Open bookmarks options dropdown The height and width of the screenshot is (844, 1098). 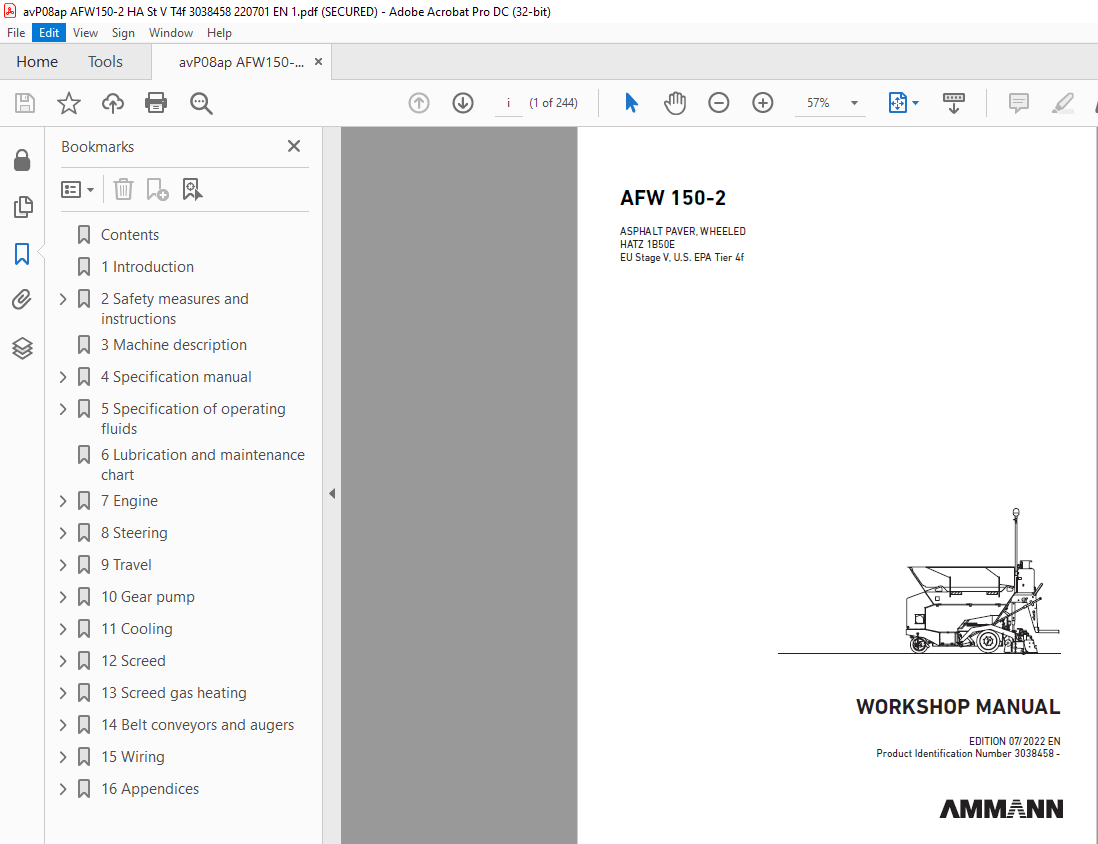[x=78, y=189]
